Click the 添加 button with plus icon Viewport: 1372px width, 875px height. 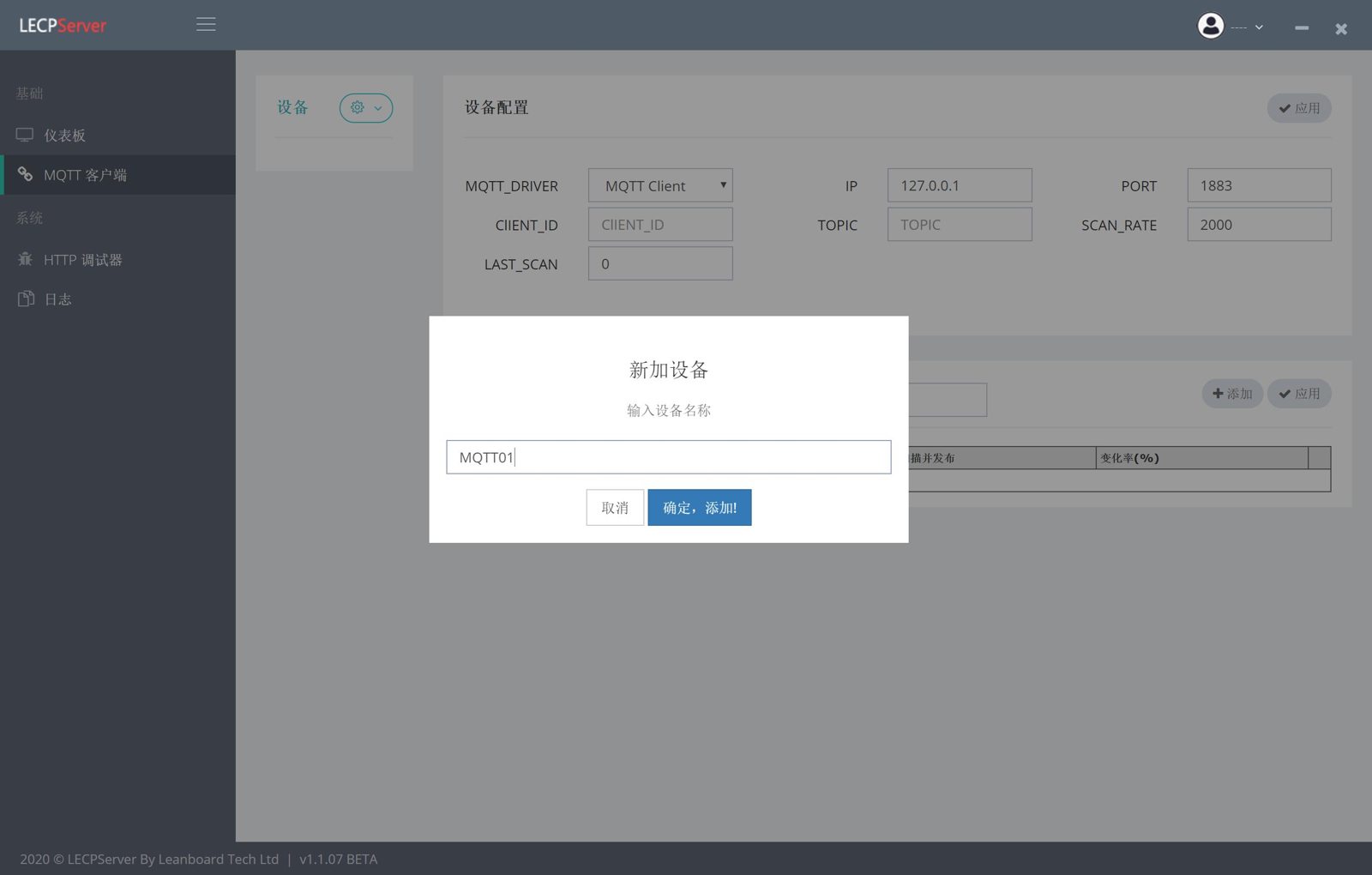tap(1232, 394)
